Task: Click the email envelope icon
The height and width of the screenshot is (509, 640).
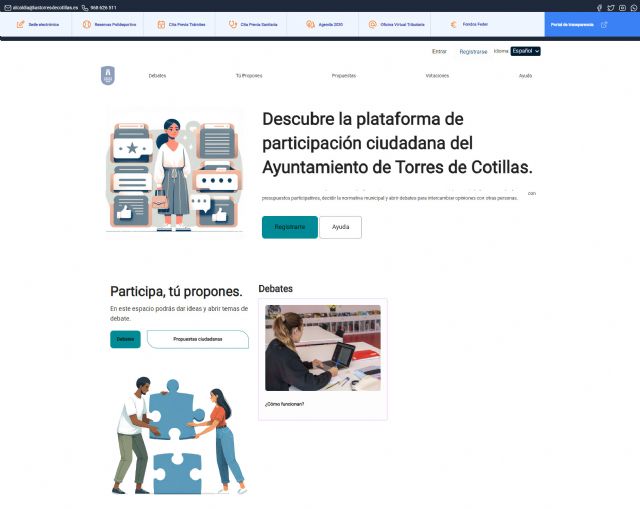Action: 5,7
